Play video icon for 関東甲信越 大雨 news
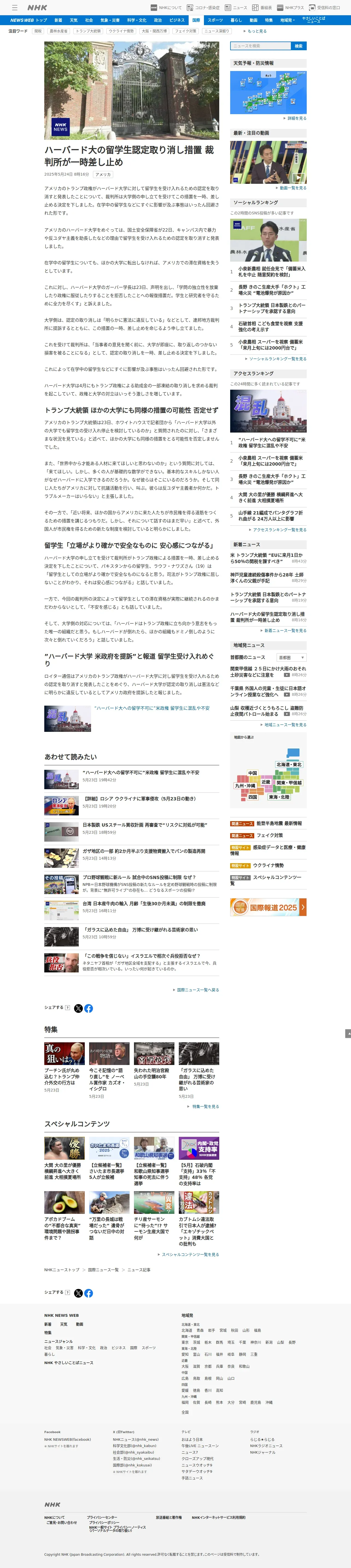Viewport: 351px width, 1568px height. tap(286, 674)
